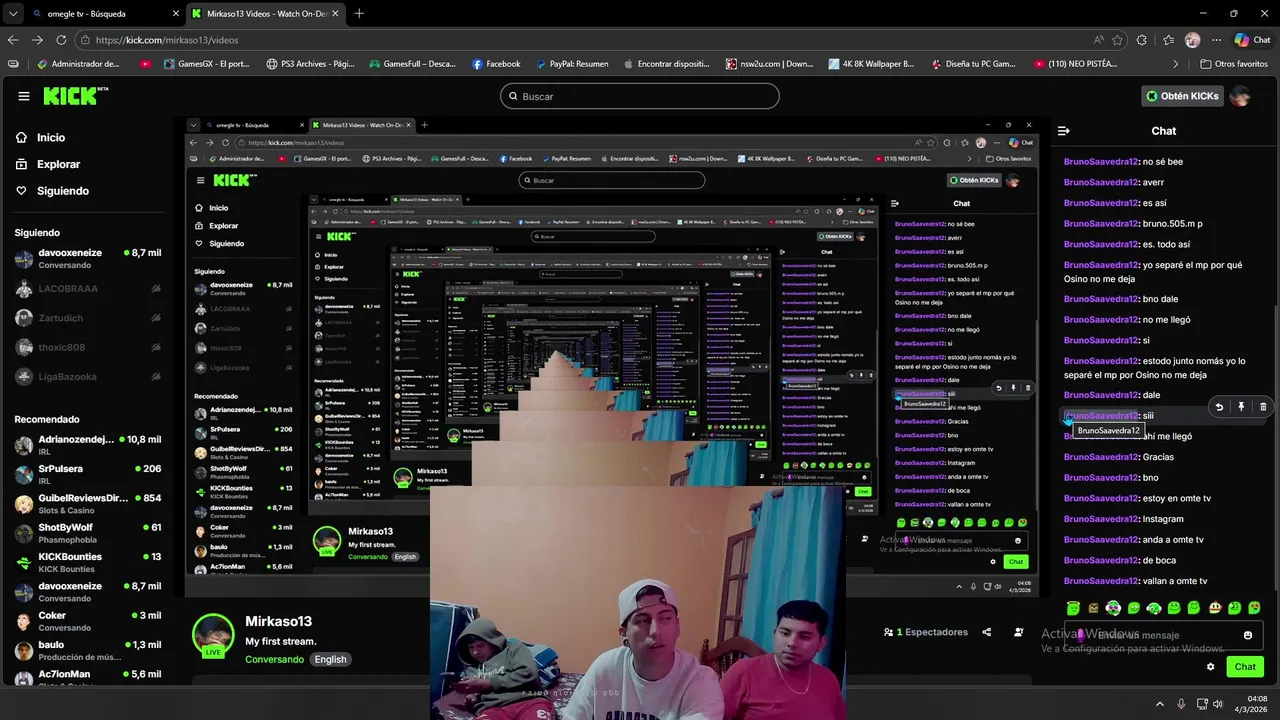Click browser back arrow
The height and width of the screenshot is (720, 1280).
click(13, 40)
